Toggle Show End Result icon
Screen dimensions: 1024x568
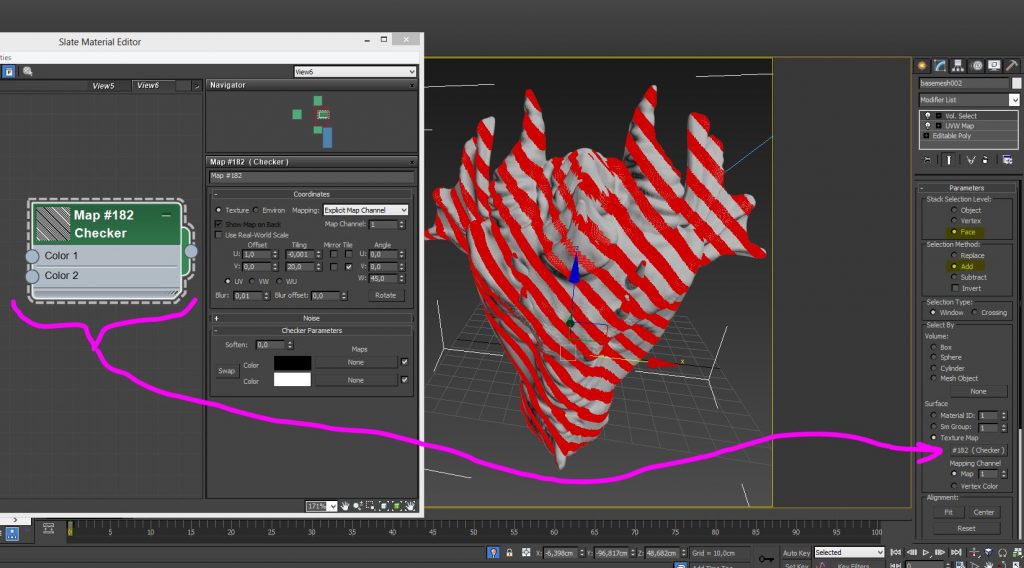click(x=947, y=159)
